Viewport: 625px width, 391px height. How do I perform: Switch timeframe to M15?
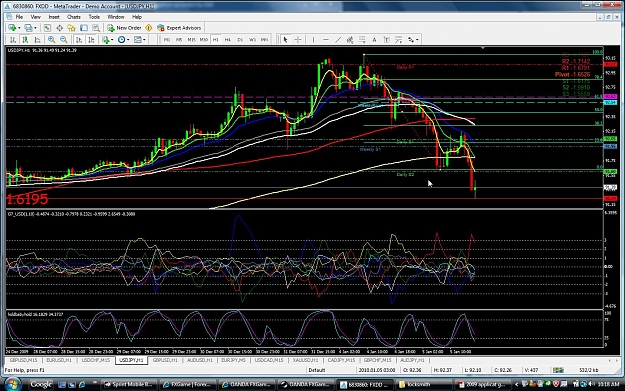[191, 39]
